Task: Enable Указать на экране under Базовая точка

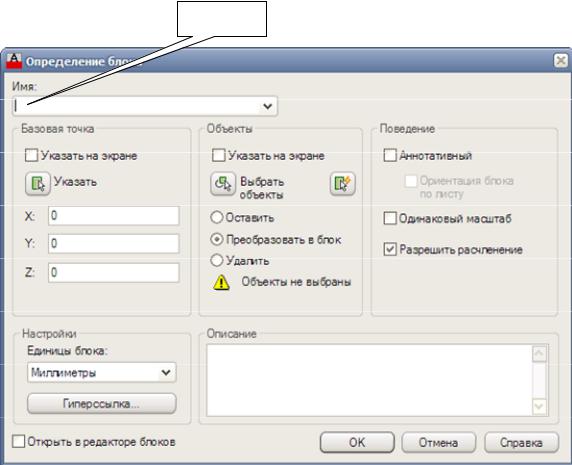Action: (31, 155)
